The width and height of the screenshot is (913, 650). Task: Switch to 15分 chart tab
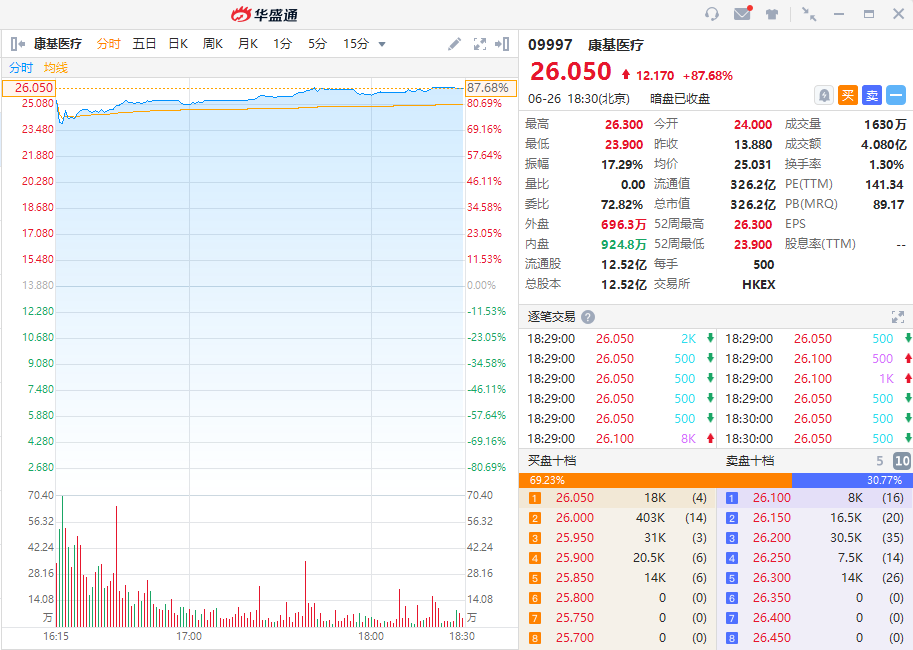(x=356, y=44)
